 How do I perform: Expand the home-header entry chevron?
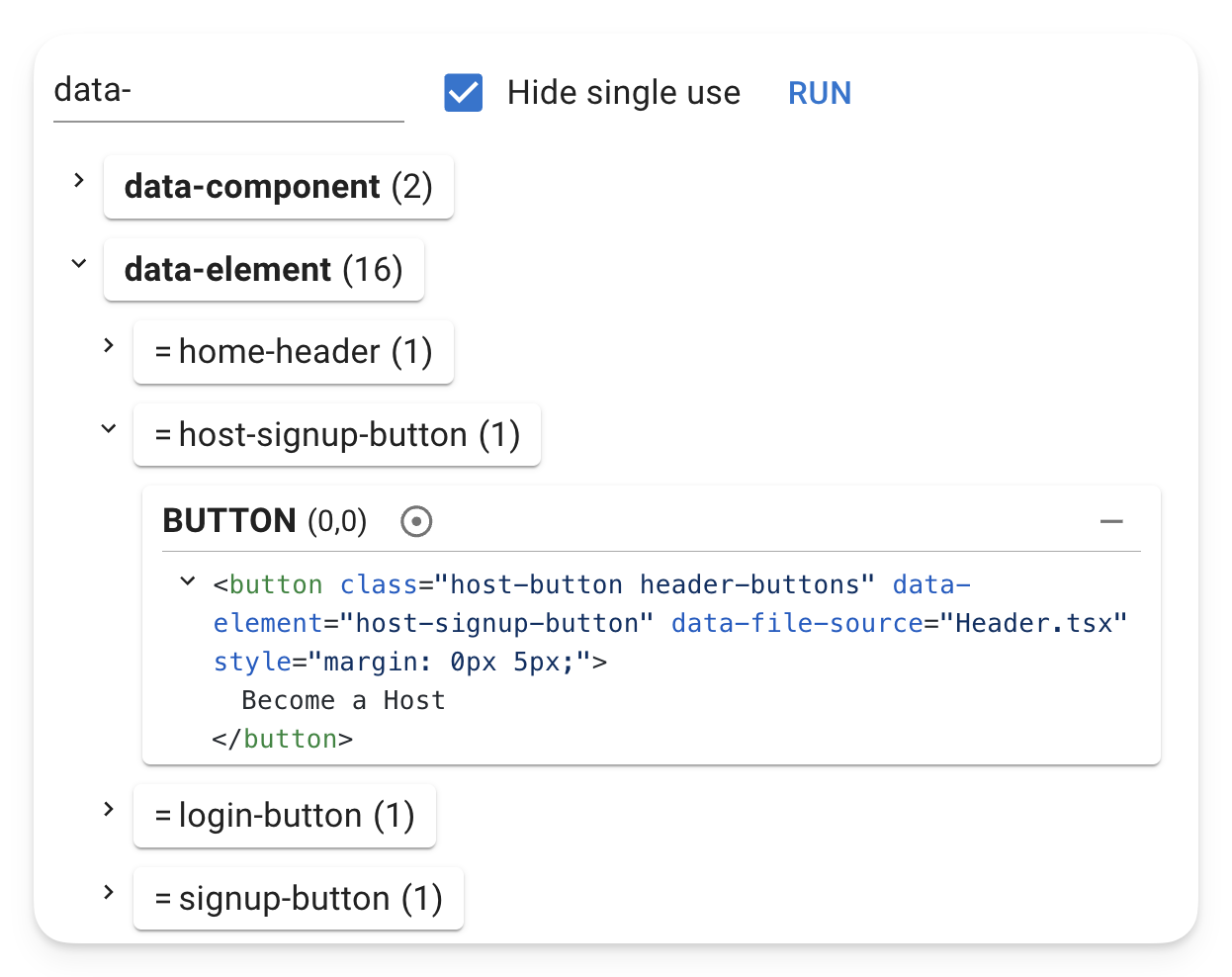point(109,346)
